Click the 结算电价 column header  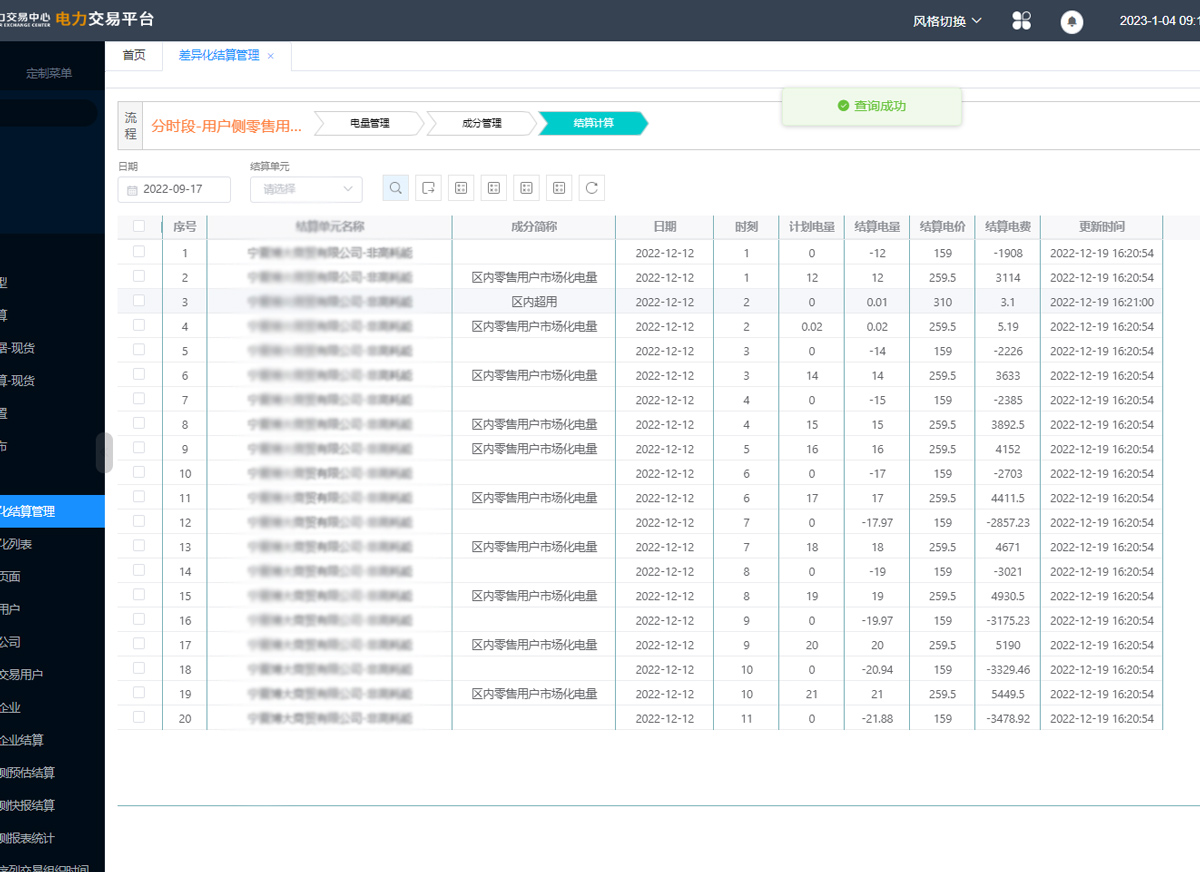click(x=943, y=227)
